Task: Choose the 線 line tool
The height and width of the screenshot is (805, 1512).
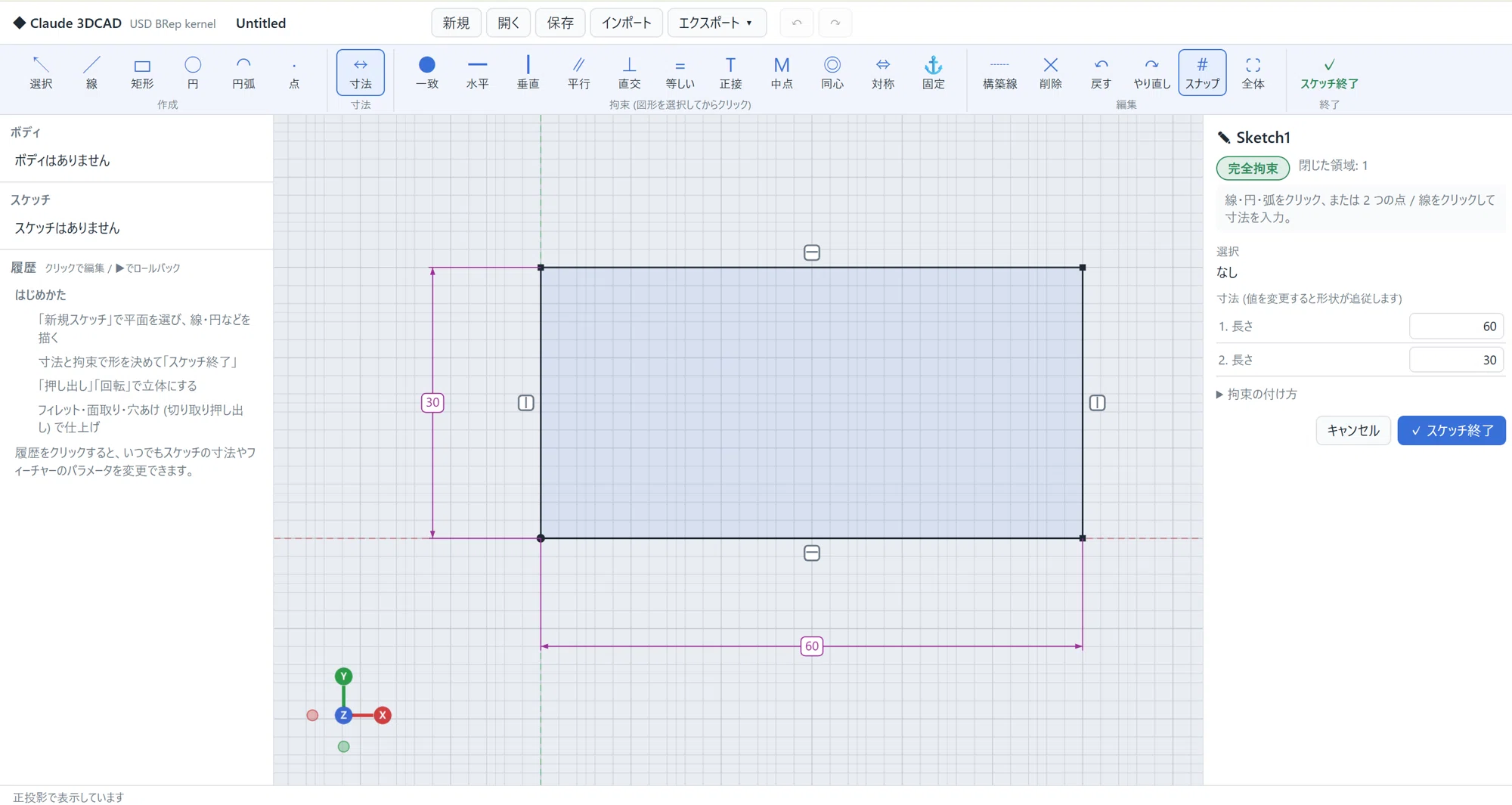Action: point(91,73)
